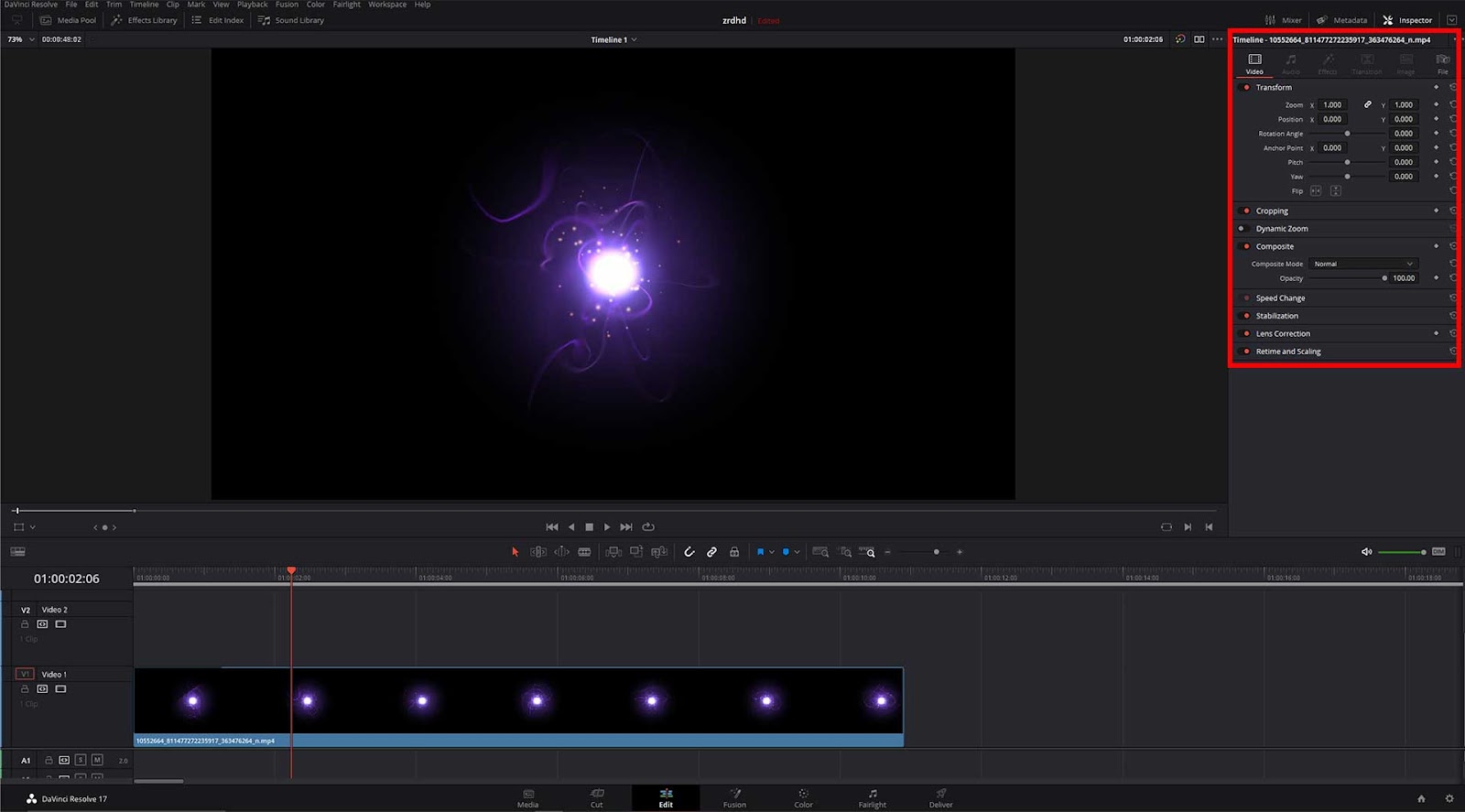Click the Flip Horizontal icon

tap(1316, 191)
